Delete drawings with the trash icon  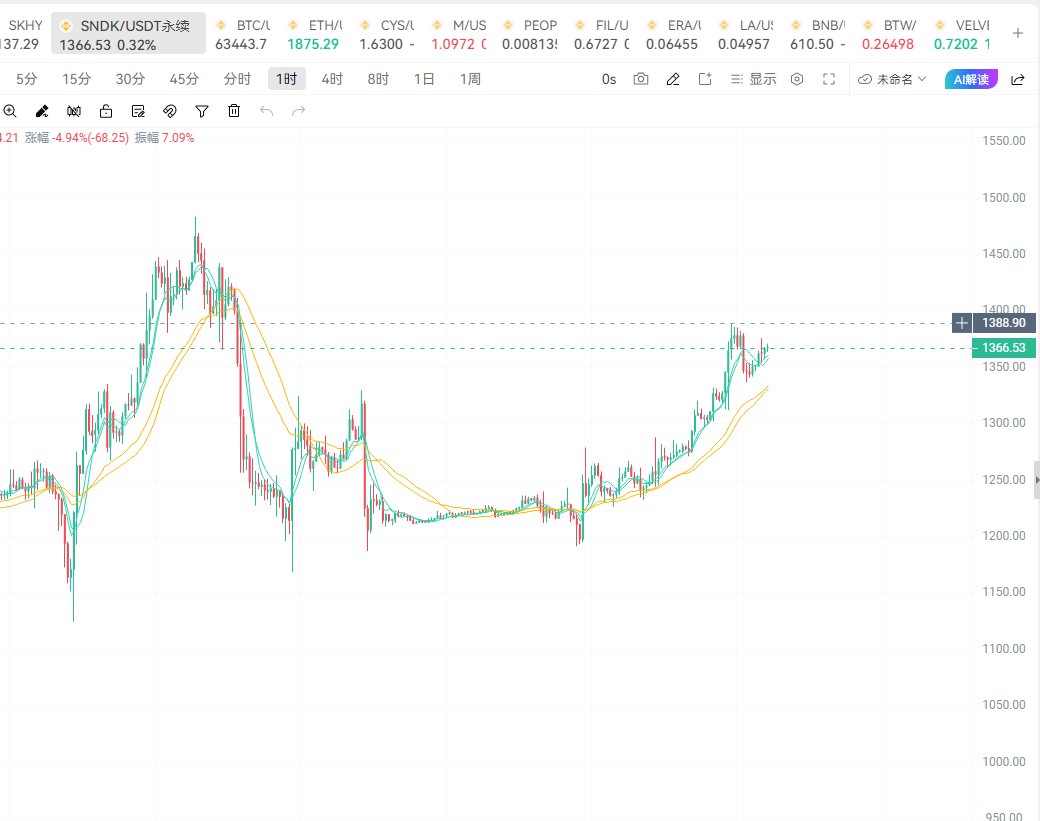(x=234, y=111)
